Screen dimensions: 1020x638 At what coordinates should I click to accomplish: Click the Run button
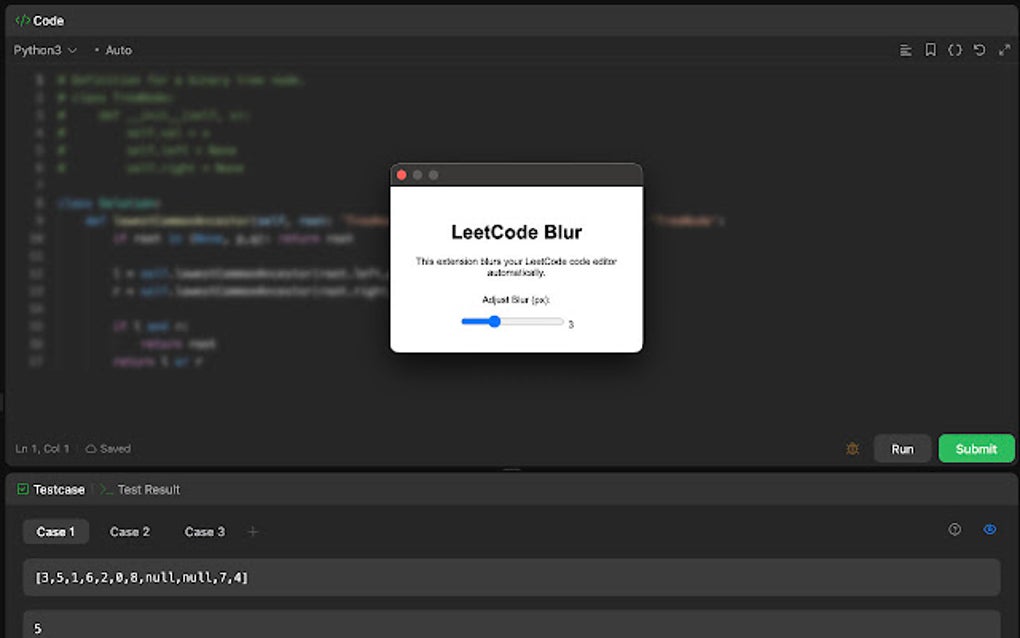(902, 448)
